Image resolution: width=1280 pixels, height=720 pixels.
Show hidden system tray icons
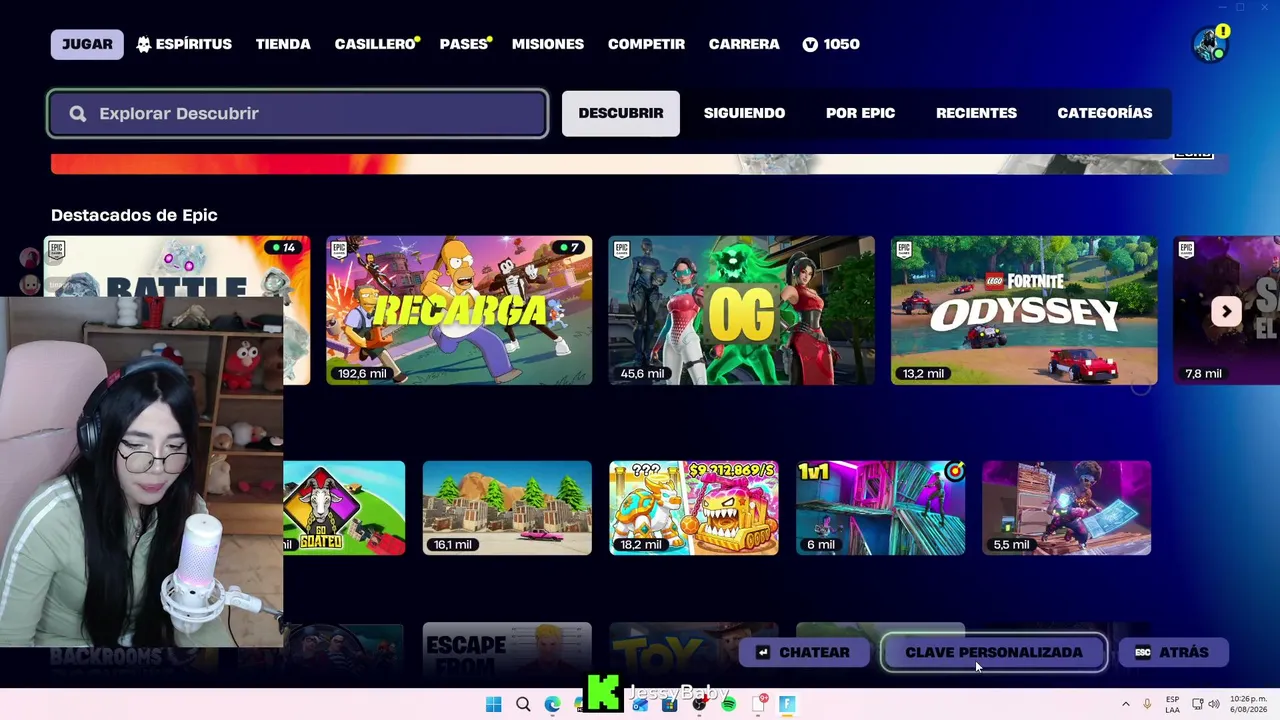[1125, 704]
